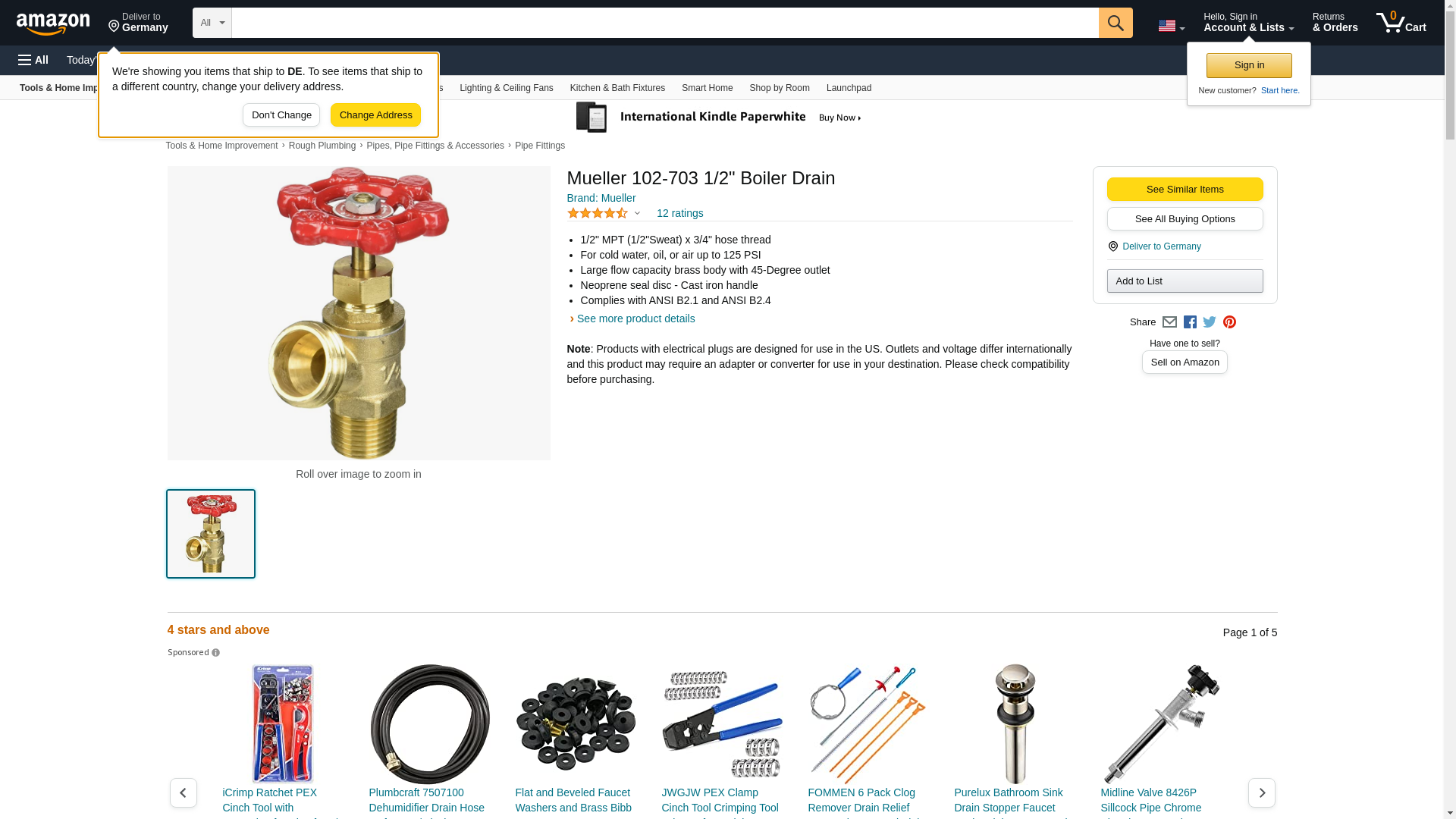Open the 12 ratings link
This screenshot has width=1456, height=819.
click(x=679, y=213)
